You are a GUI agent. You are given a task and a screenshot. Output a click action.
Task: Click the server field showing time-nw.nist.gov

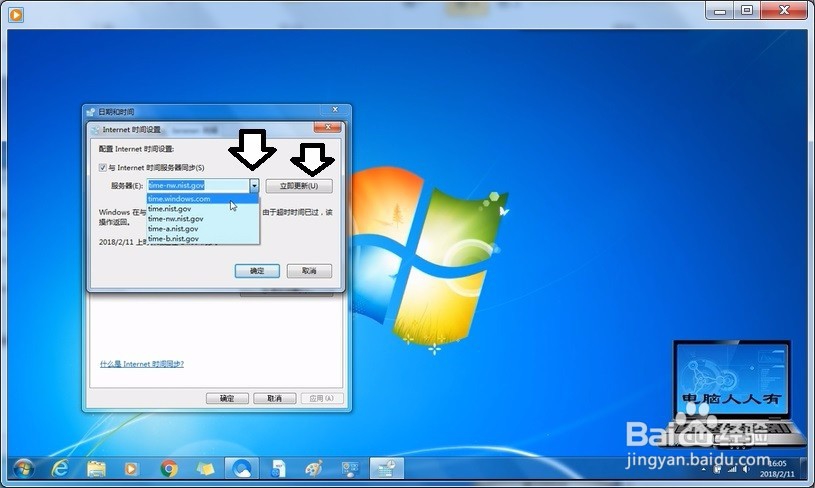pos(198,186)
